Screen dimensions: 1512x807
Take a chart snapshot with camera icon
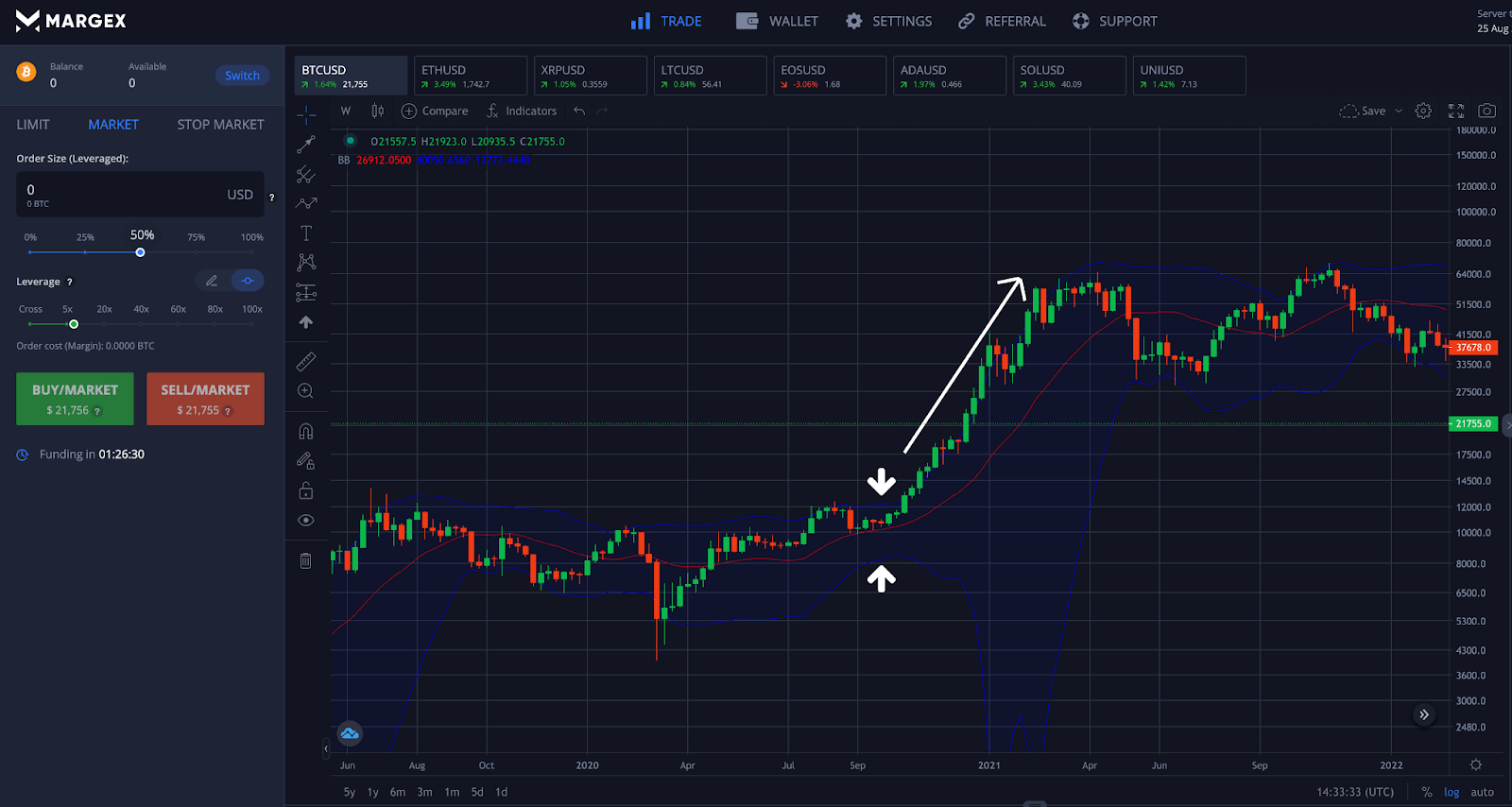(1486, 111)
